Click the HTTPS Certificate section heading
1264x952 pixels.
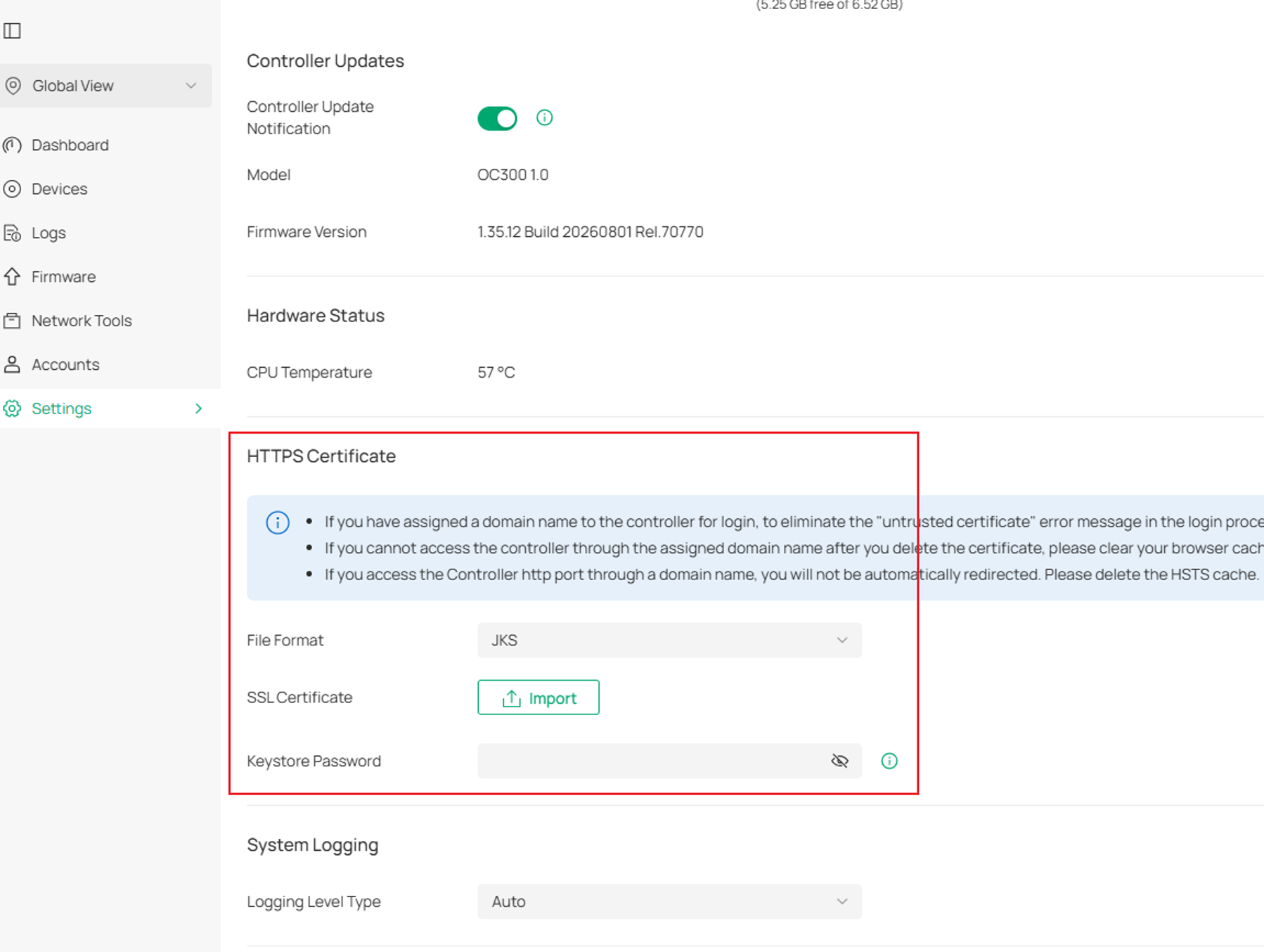pyautogui.click(x=321, y=456)
